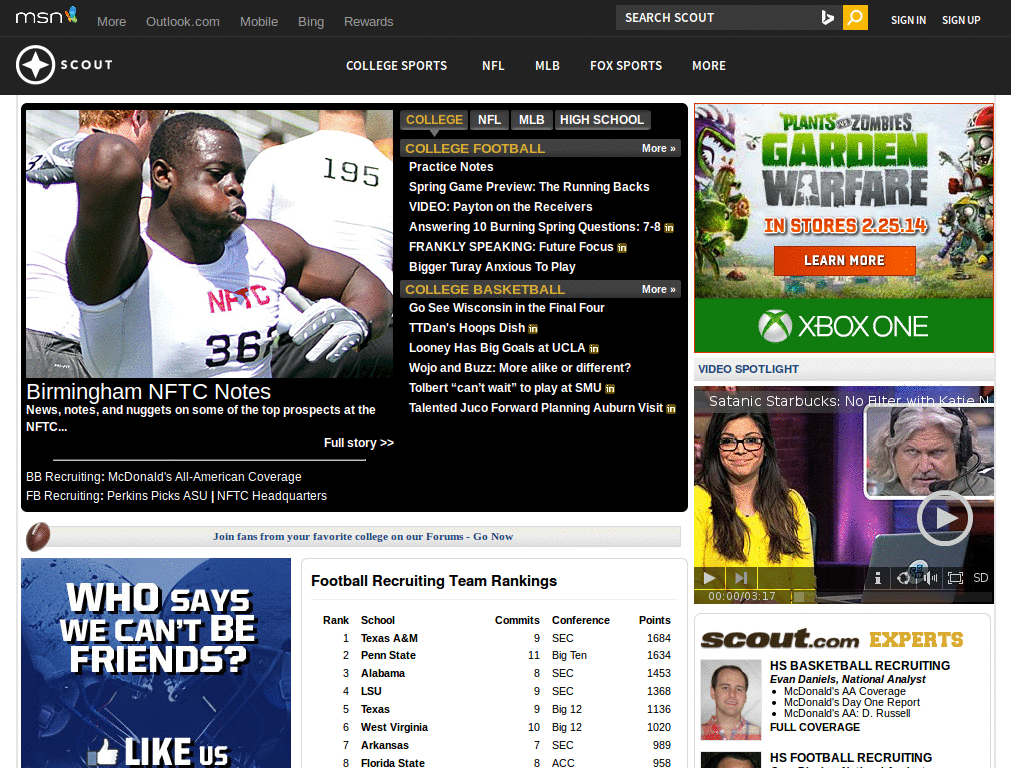Click Evan Daniels expert photo
Screen dimensions: 1024x768
(731, 699)
